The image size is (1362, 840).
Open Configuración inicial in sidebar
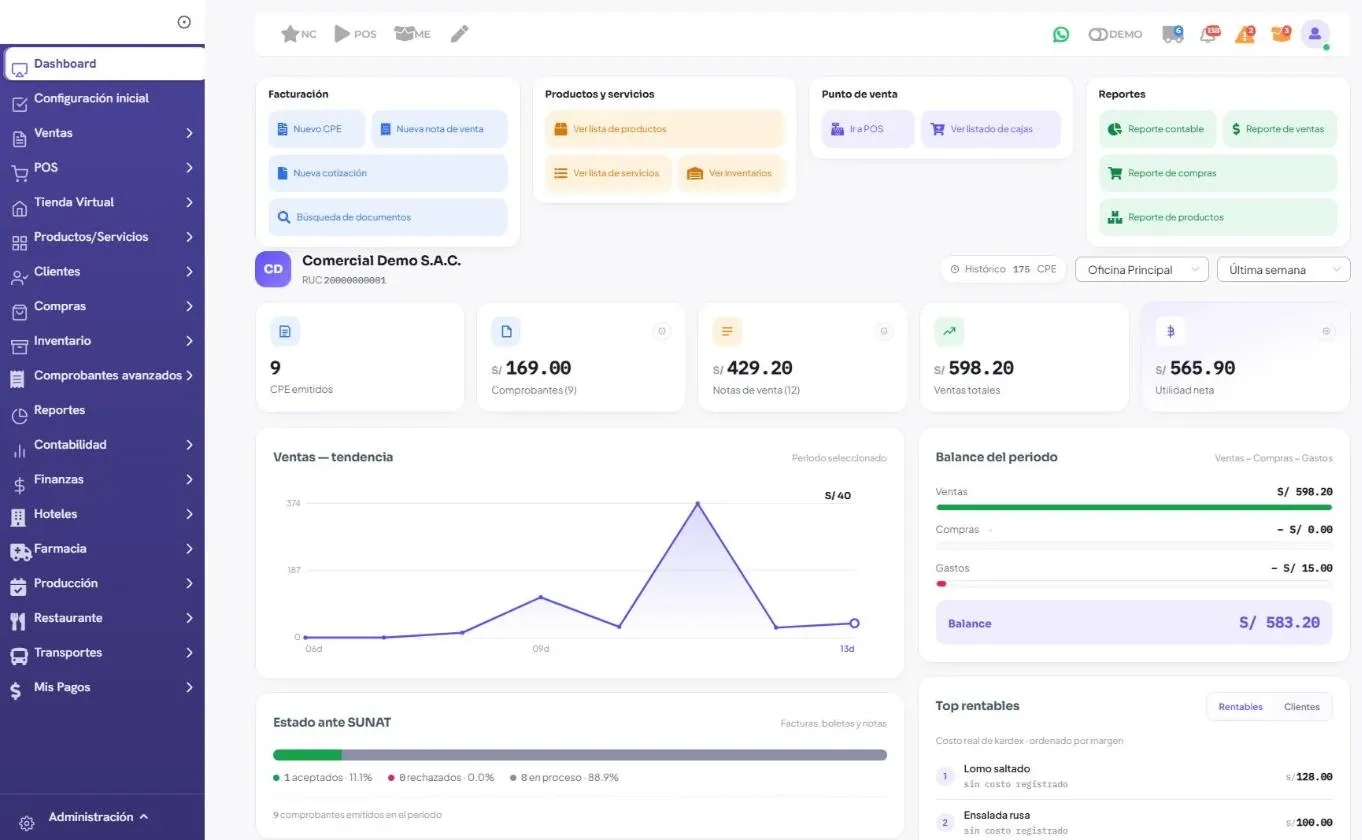102,98
